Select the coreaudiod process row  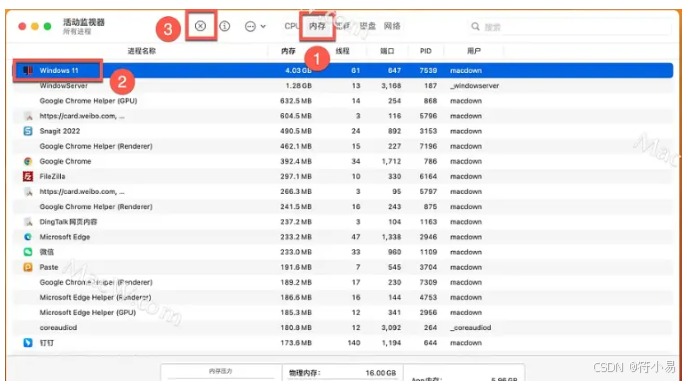[342, 327]
